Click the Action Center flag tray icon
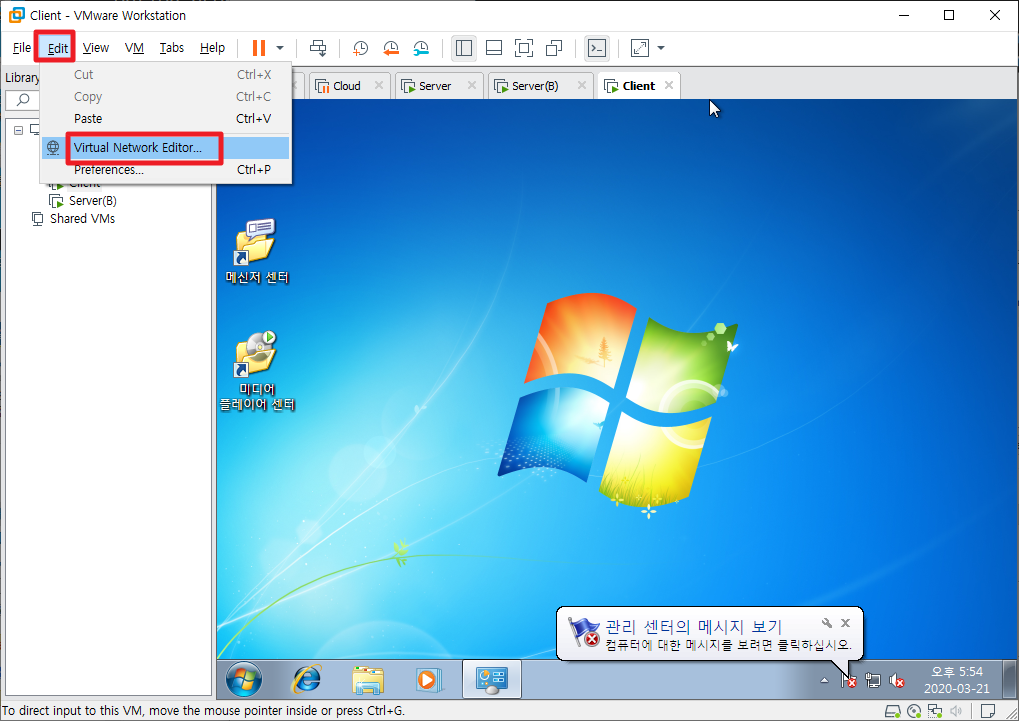Viewport: 1019px width, 721px height. (x=849, y=681)
